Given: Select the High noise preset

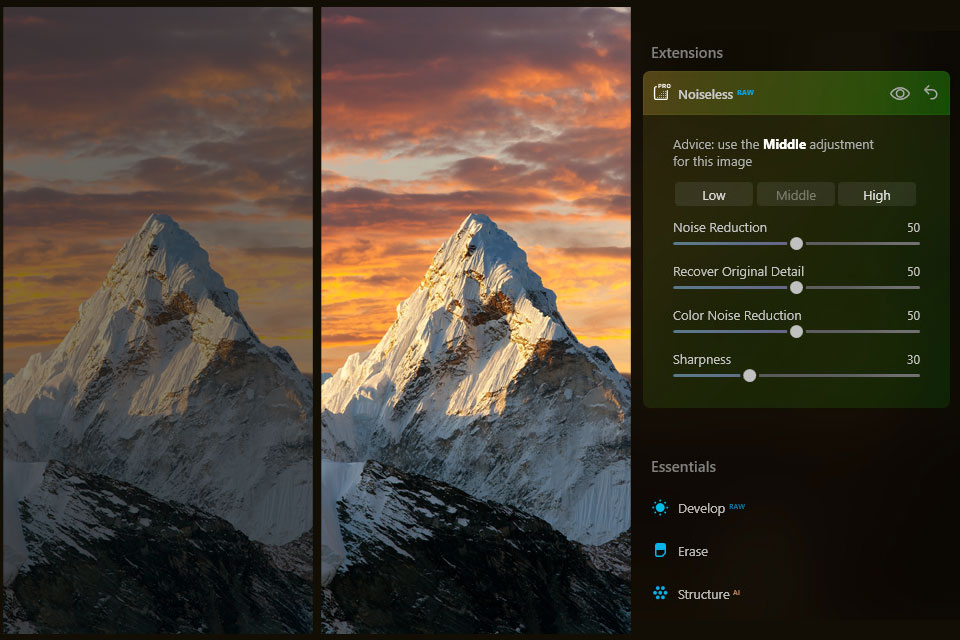Looking at the screenshot, I should (877, 195).
